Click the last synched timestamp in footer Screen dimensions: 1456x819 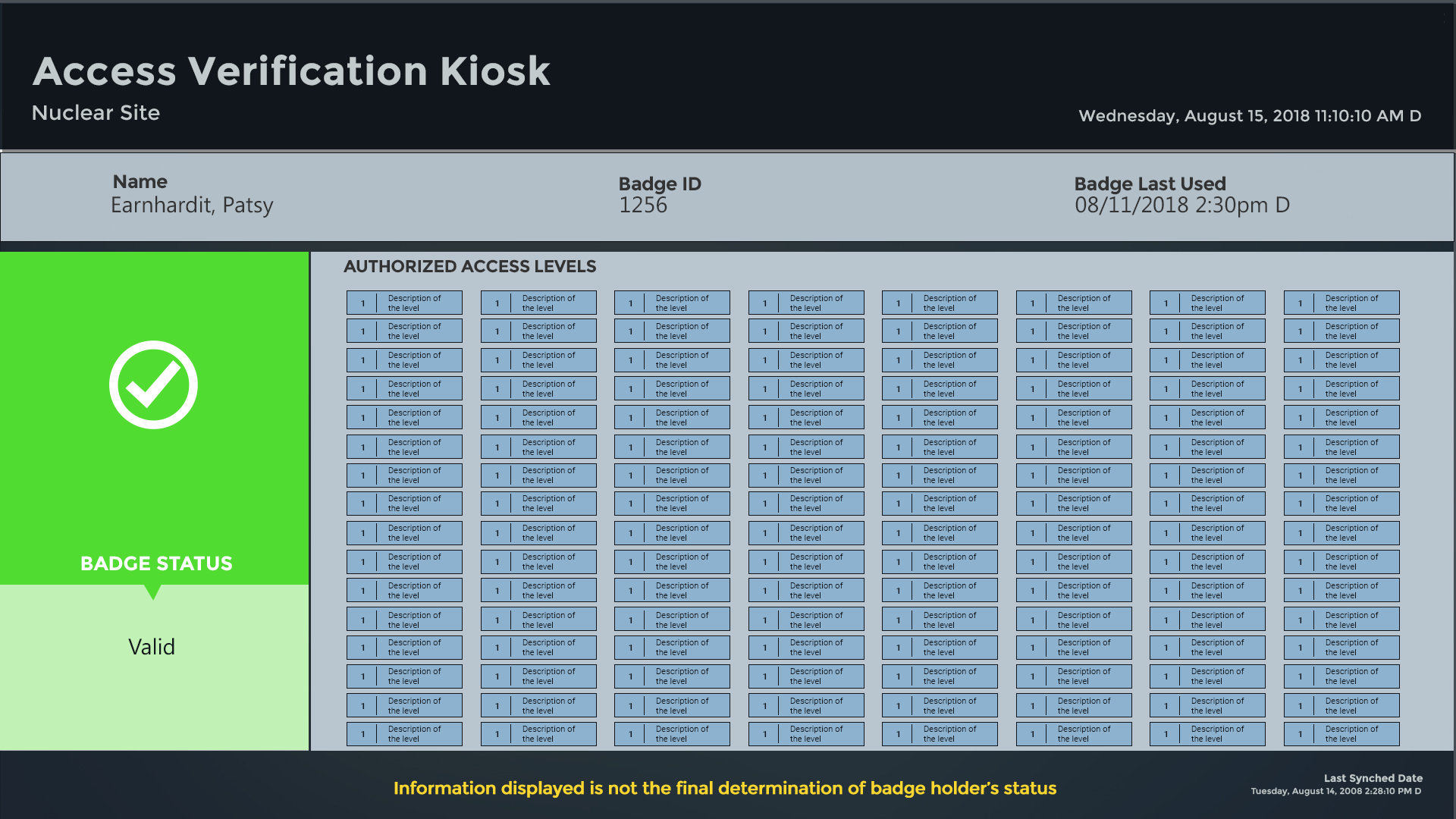coord(1335,792)
